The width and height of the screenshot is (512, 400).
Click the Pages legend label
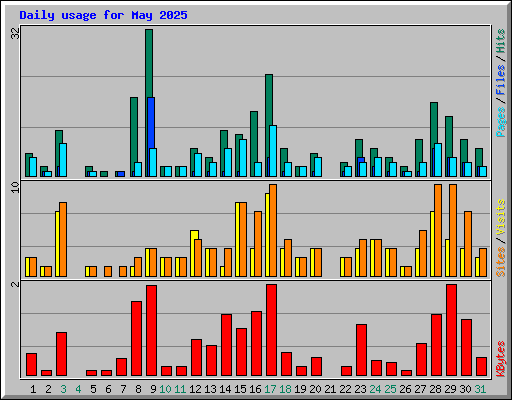[501, 122]
